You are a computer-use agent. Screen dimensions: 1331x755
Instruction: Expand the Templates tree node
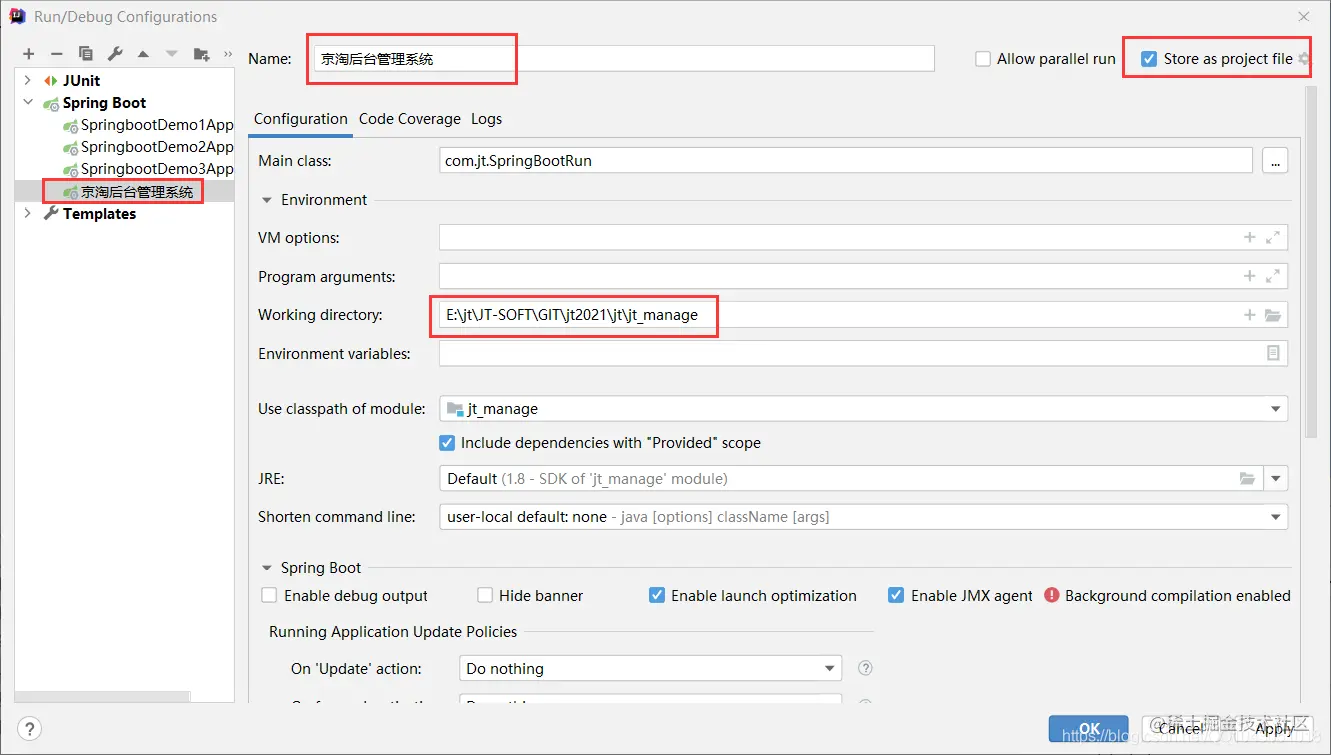(x=28, y=214)
